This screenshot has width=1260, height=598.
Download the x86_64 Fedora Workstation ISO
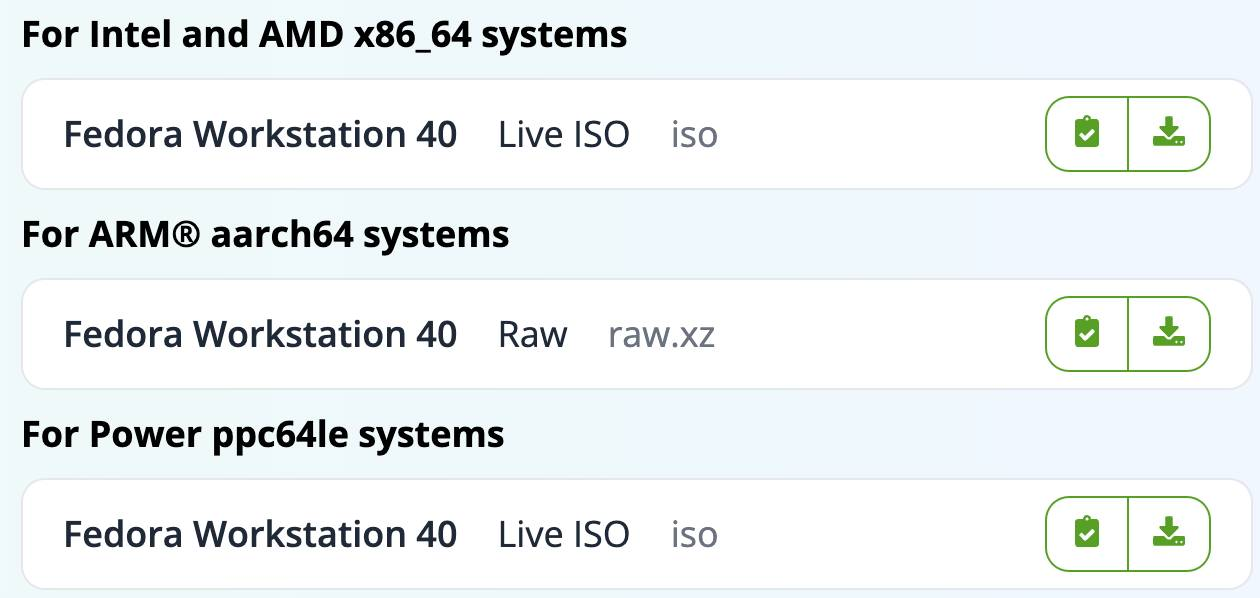[x=1169, y=134]
